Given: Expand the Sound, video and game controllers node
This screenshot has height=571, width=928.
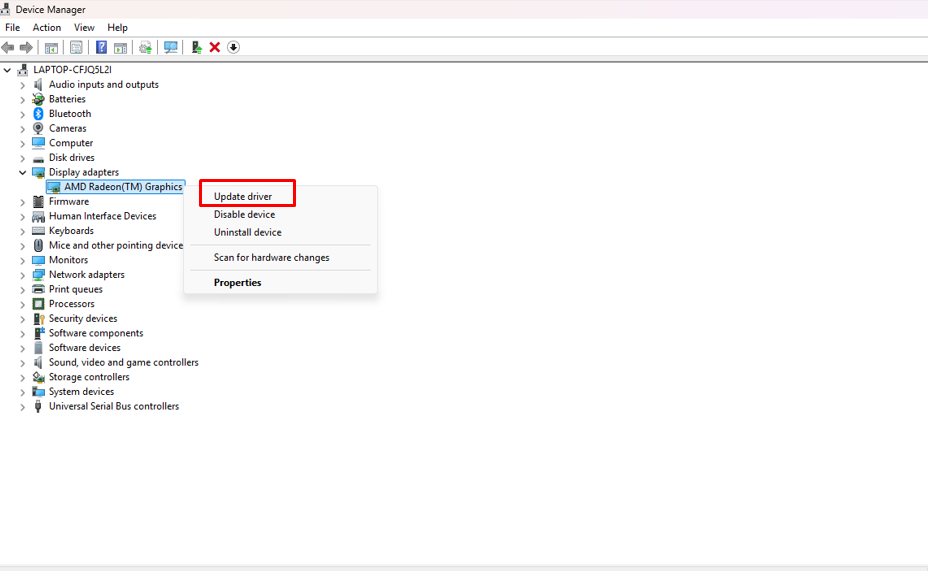Looking at the screenshot, I should click(23, 363).
